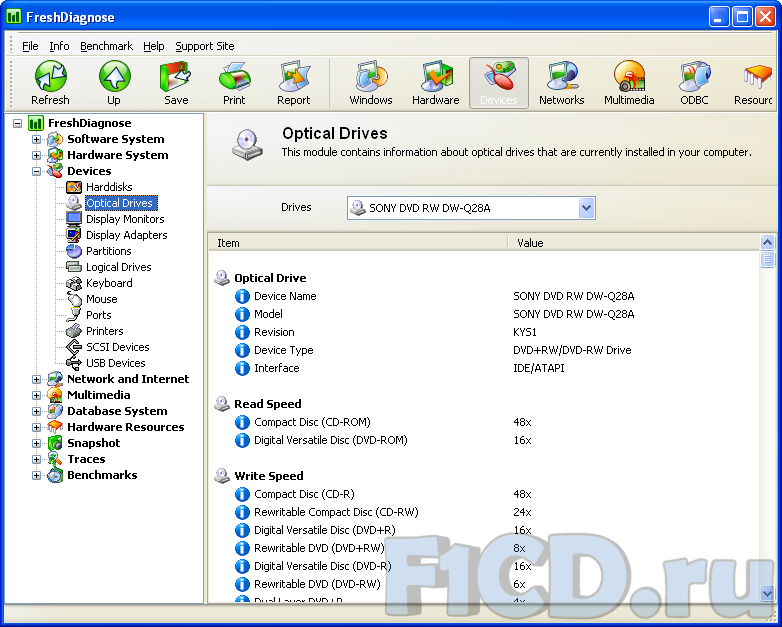Select the Hardware toolbar category
The height and width of the screenshot is (627, 782).
click(x=435, y=83)
